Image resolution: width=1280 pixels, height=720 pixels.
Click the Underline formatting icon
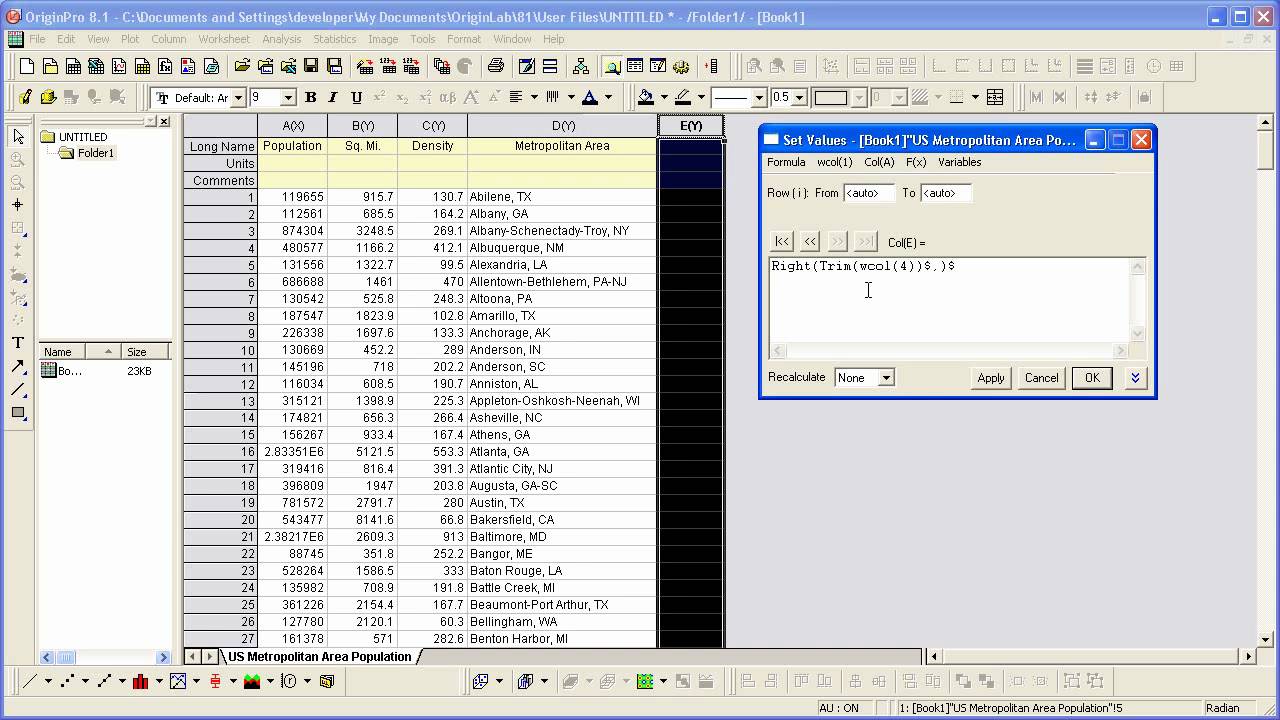click(356, 97)
